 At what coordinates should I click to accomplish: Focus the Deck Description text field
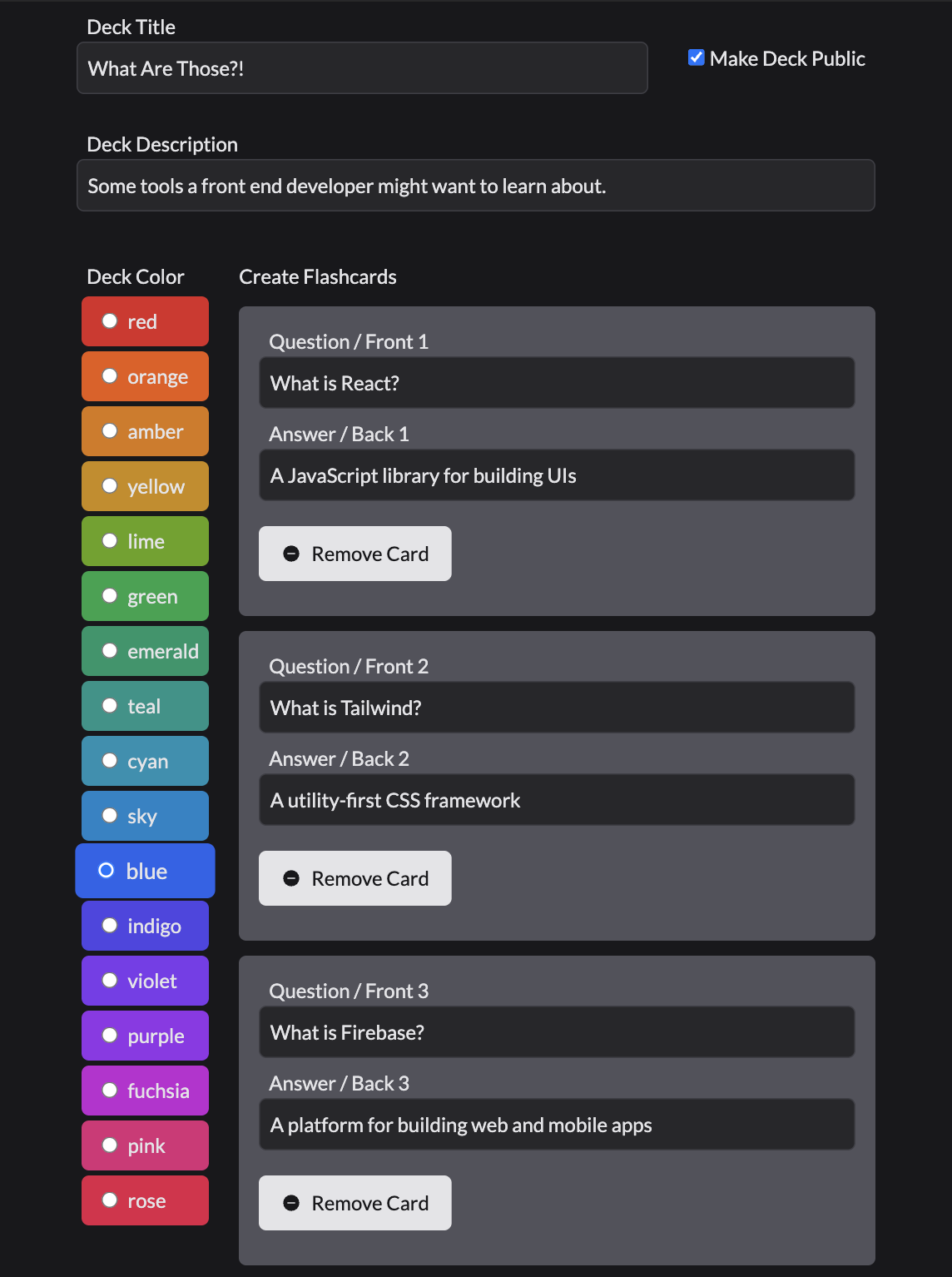tap(475, 186)
